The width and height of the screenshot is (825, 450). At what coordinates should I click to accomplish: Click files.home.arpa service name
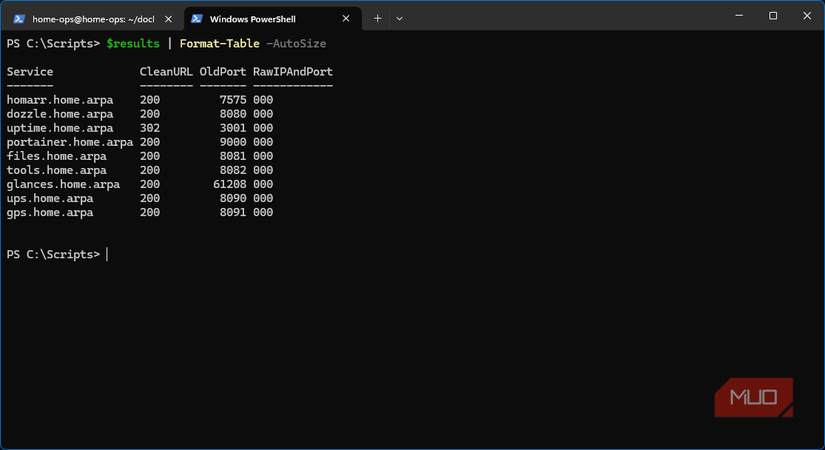point(56,156)
